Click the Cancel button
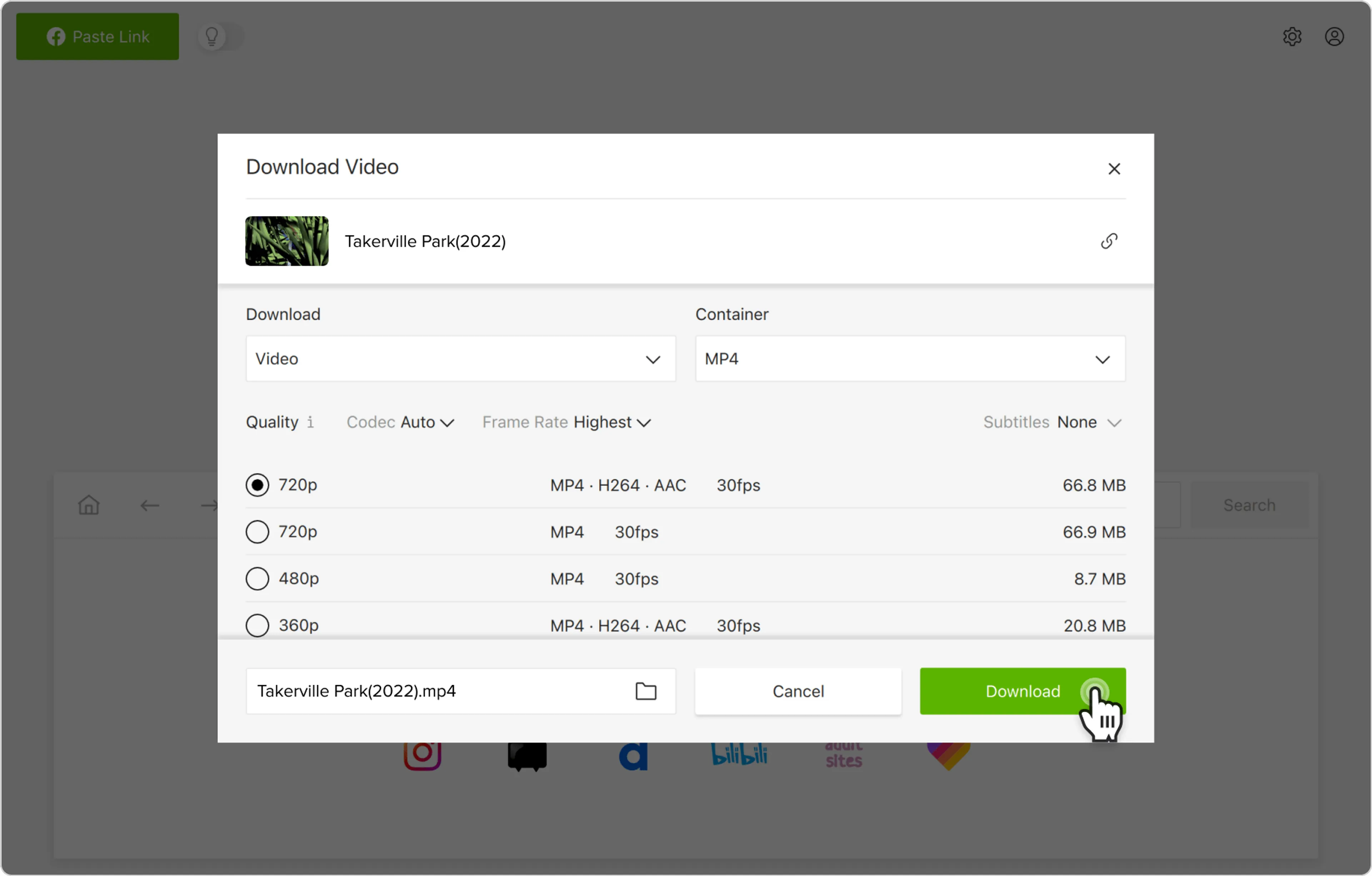The width and height of the screenshot is (1372, 876). click(x=798, y=691)
